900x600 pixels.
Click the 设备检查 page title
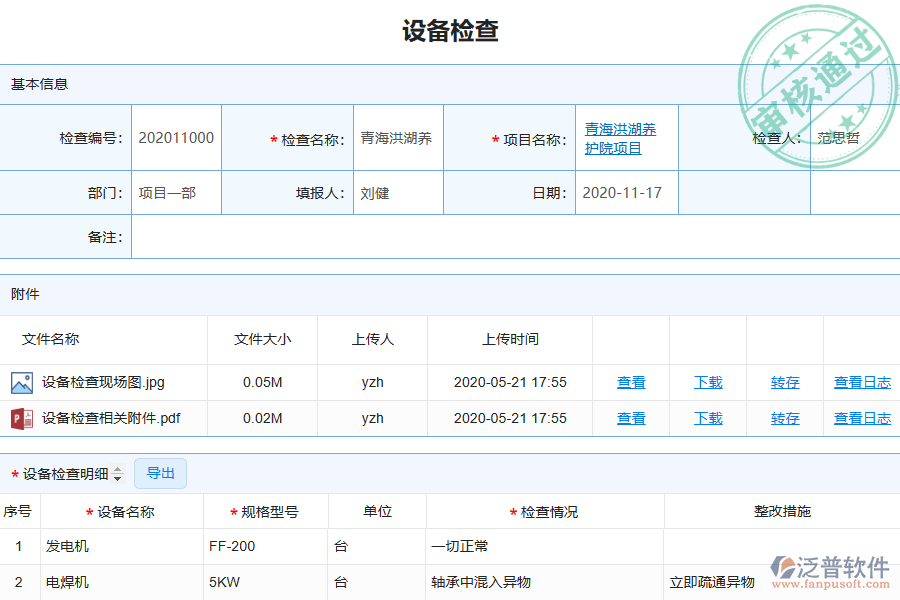click(449, 31)
